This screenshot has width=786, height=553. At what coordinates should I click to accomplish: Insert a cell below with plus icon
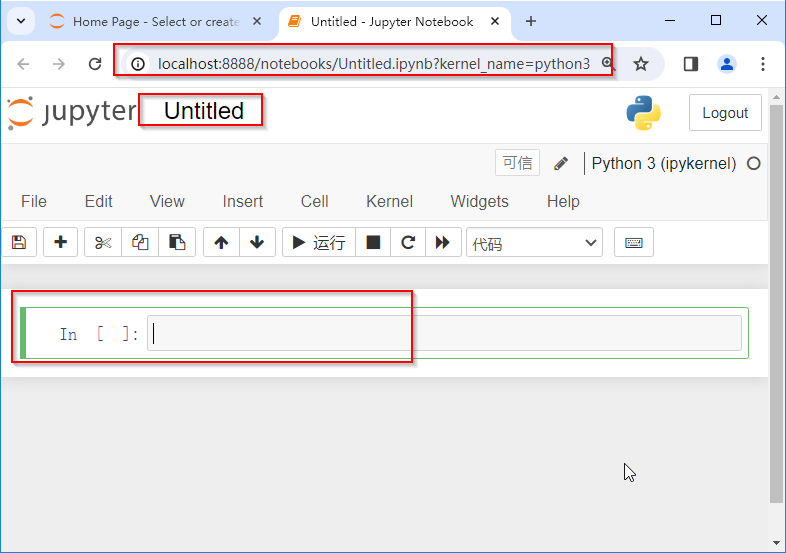tap(60, 242)
